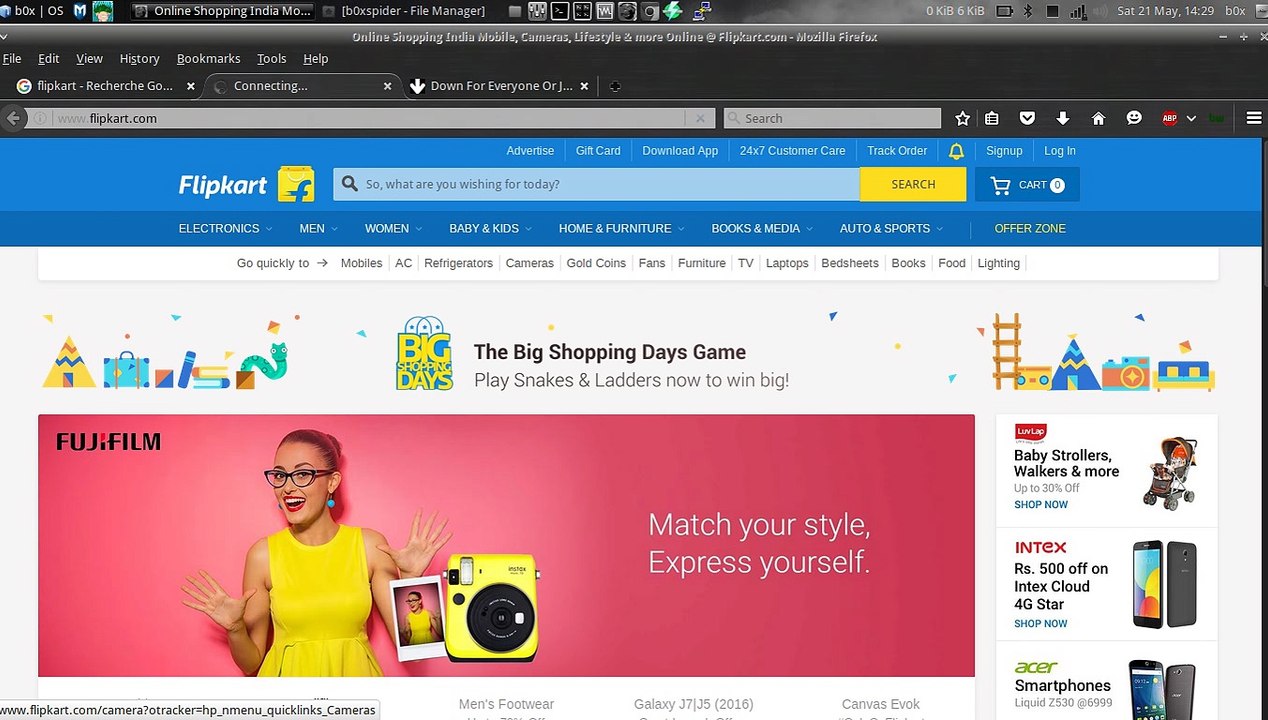This screenshot has height=720, width=1268.
Task: Click Bluetooth icon in system tray
Action: 1028,11
